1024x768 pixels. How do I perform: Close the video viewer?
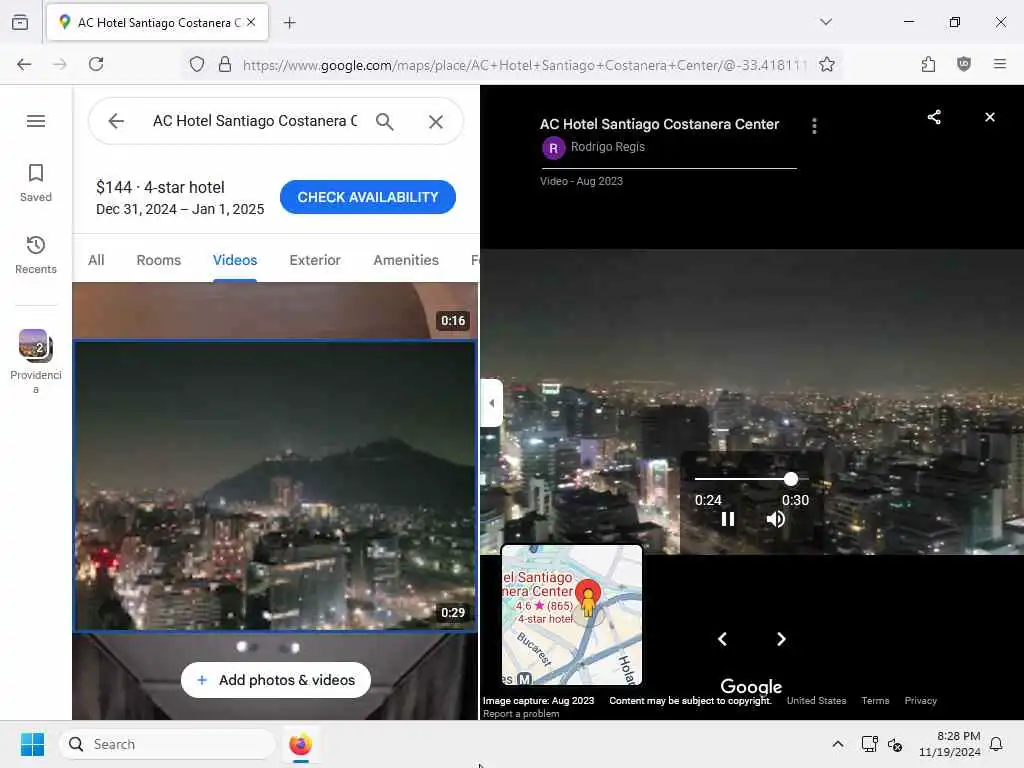coord(990,117)
